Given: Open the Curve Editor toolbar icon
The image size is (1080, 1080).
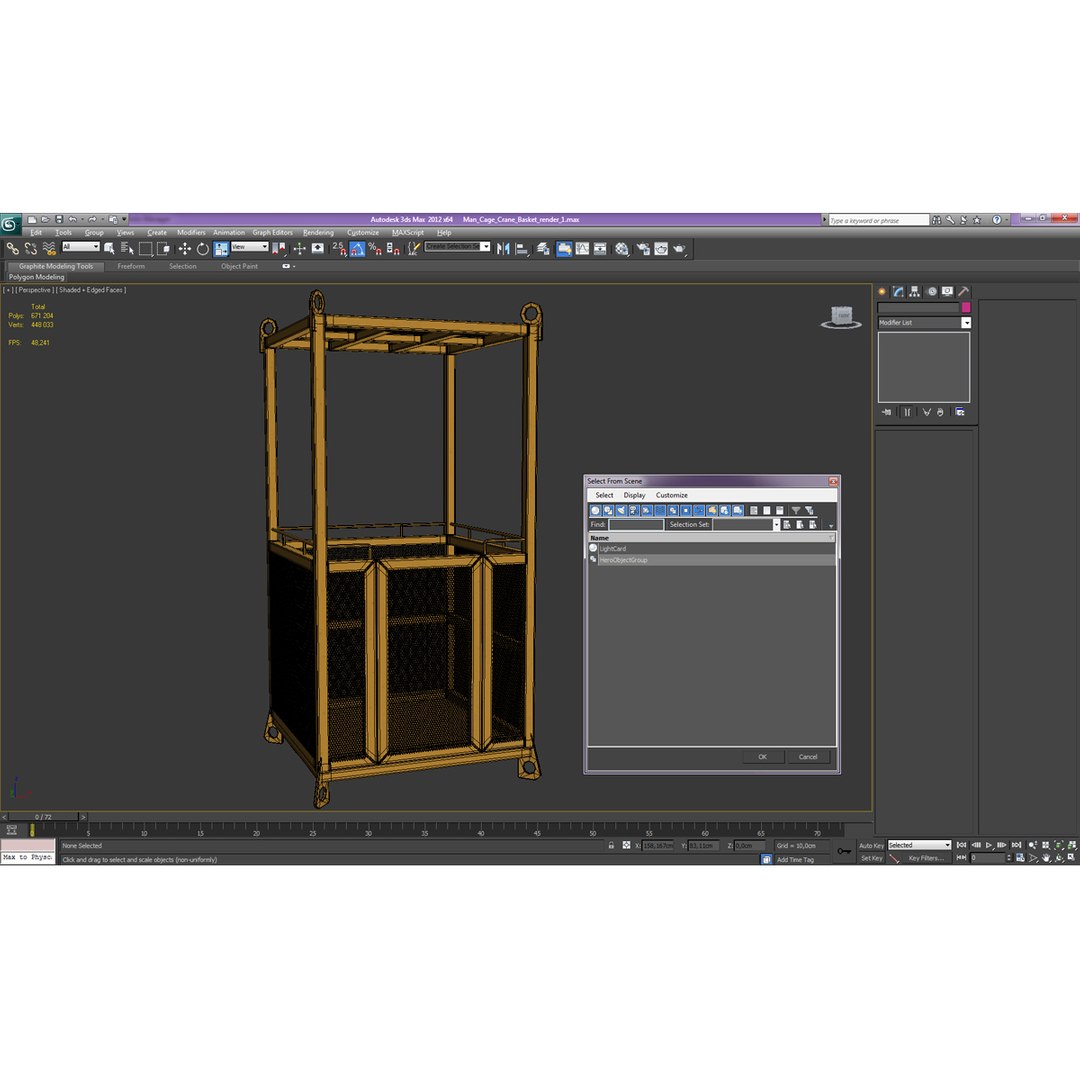Looking at the screenshot, I should pos(582,249).
